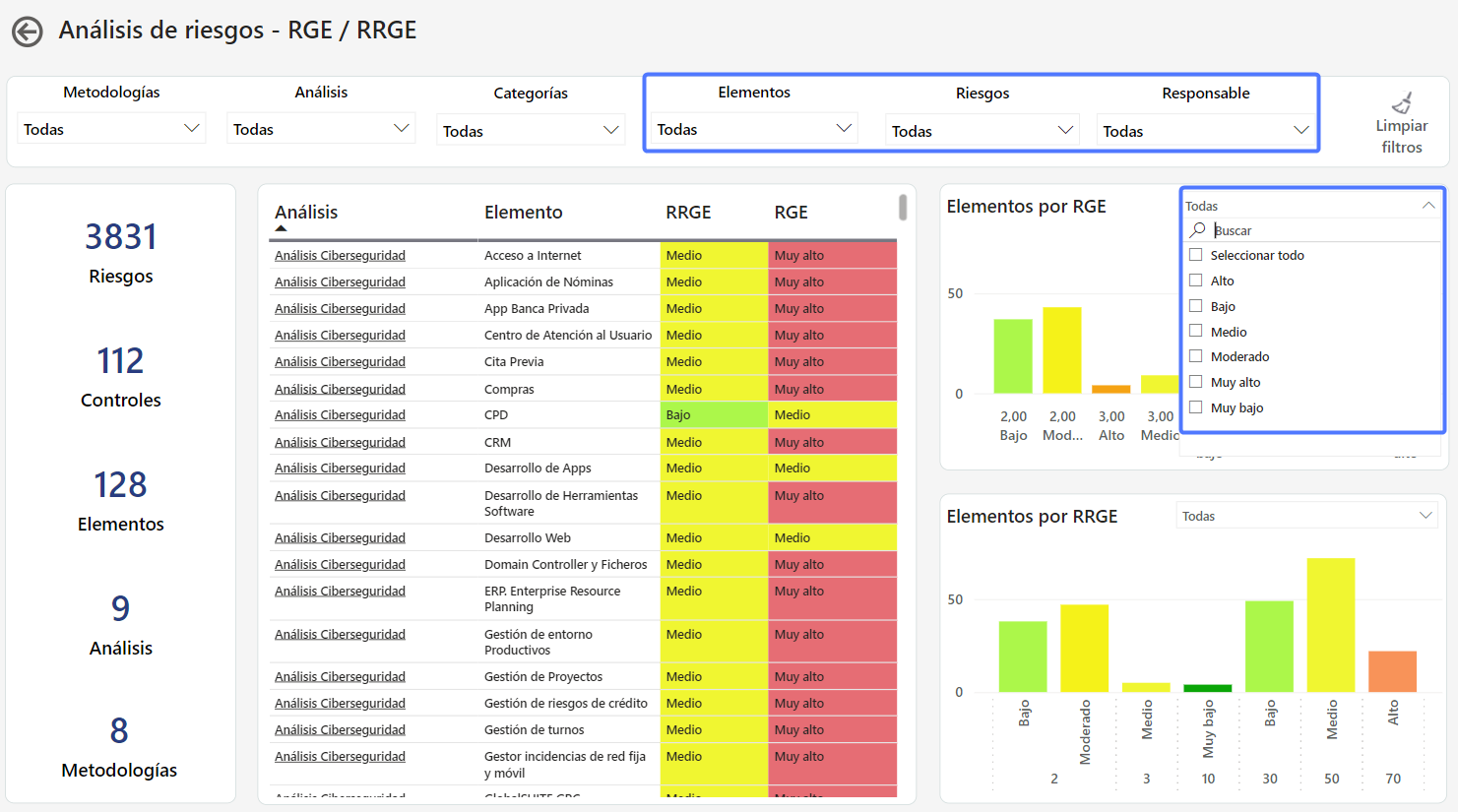
Task: Check the Seleccionar todo checkbox
Action: (x=1196, y=255)
